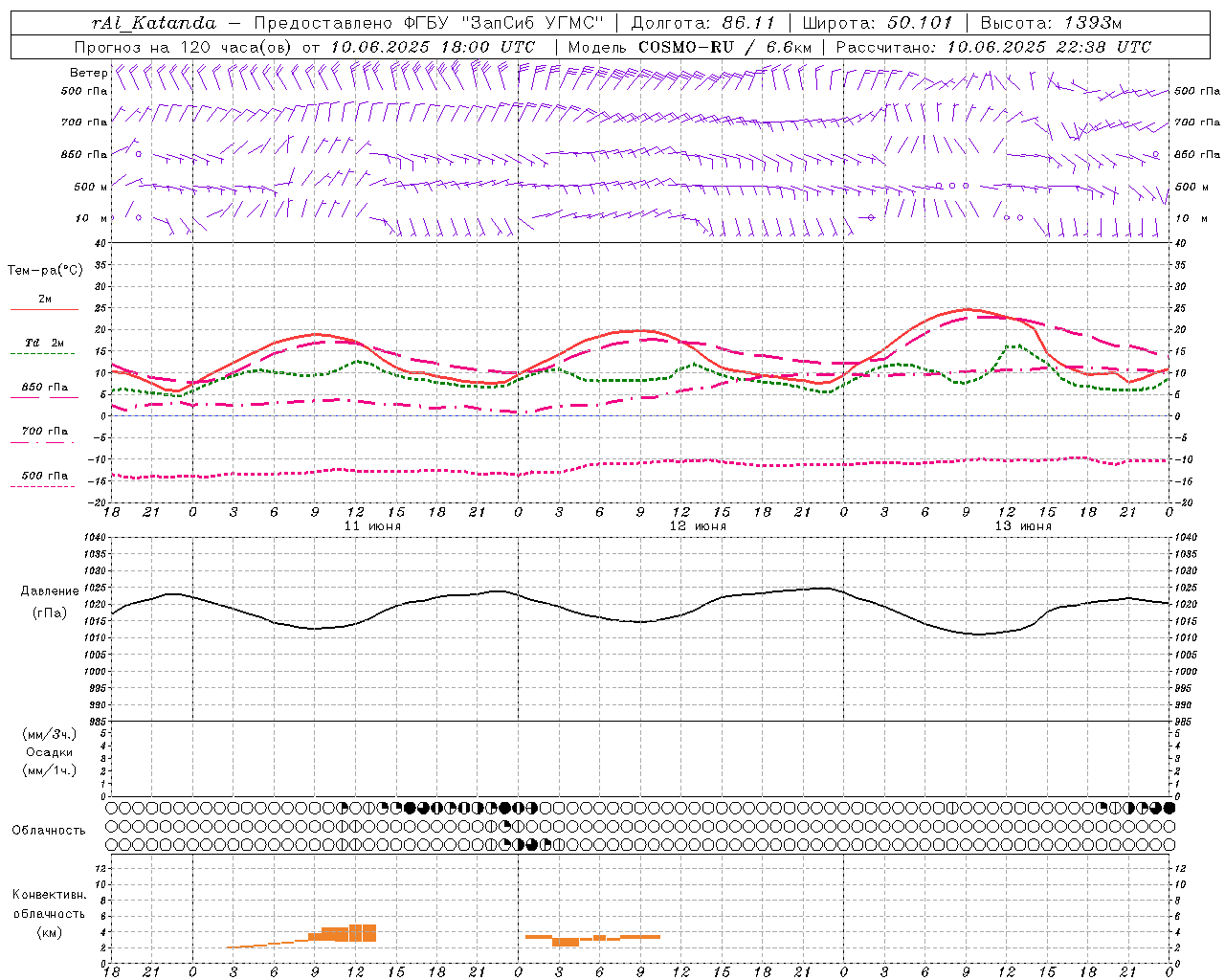Click the (мм/3ч.) precipitation unit label
Screen dimensions: 1225x980
tap(50, 735)
